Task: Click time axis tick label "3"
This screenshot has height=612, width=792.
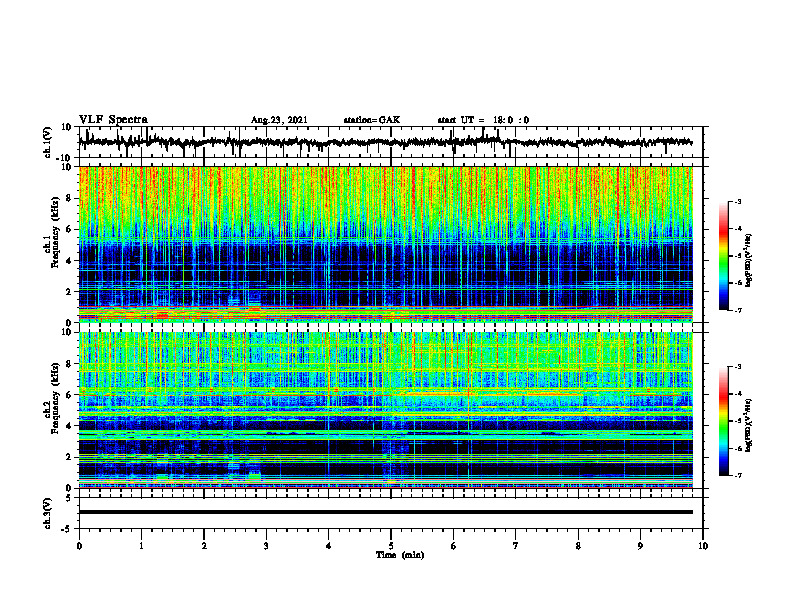Action: click(266, 546)
